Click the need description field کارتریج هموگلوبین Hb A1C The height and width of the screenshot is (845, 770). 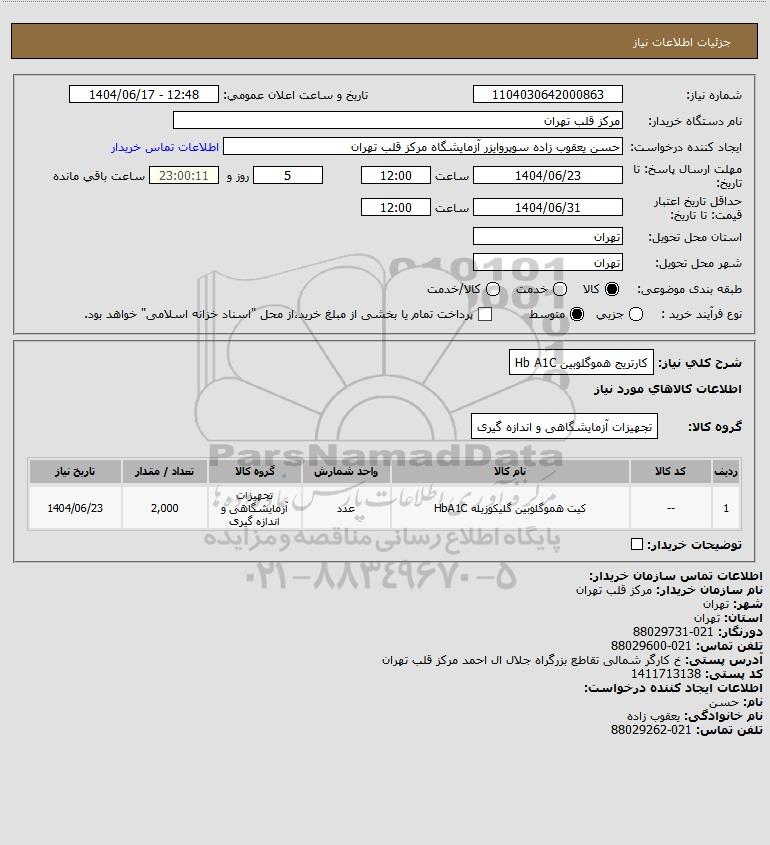tap(581, 363)
